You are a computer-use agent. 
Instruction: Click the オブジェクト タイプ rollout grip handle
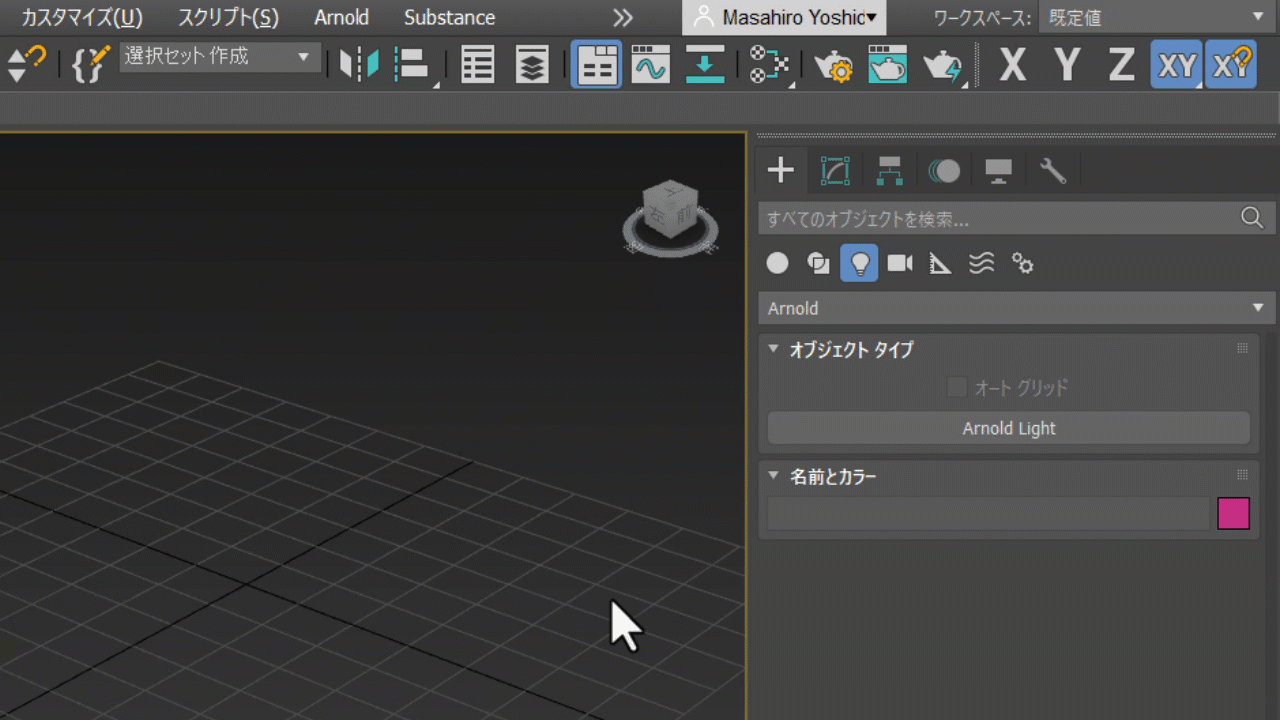point(1242,349)
